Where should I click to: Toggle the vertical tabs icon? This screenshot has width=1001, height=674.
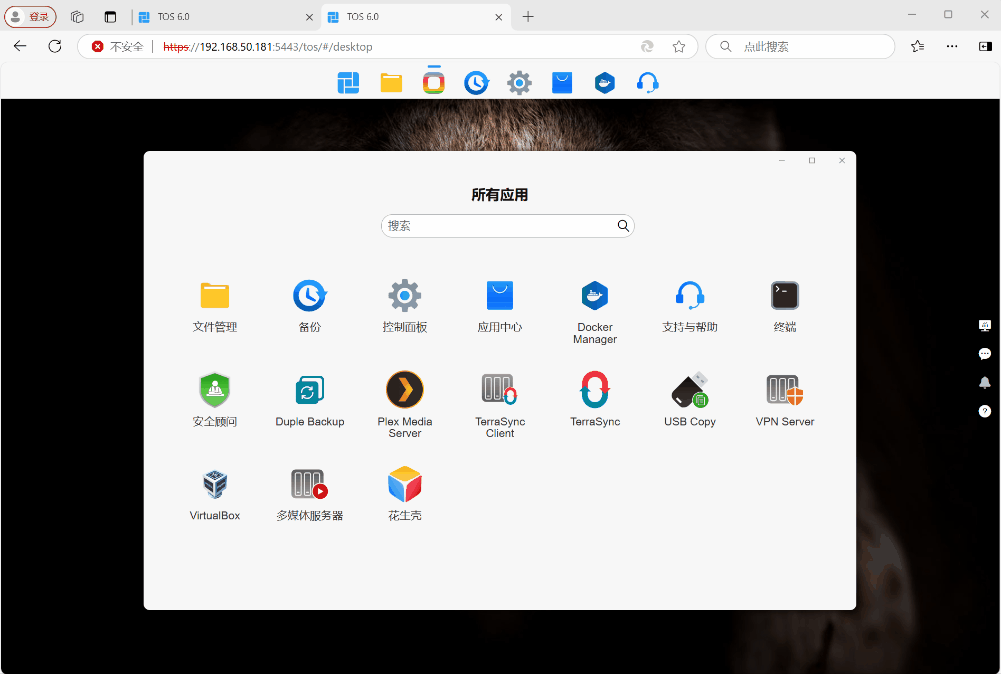(110, 17)
